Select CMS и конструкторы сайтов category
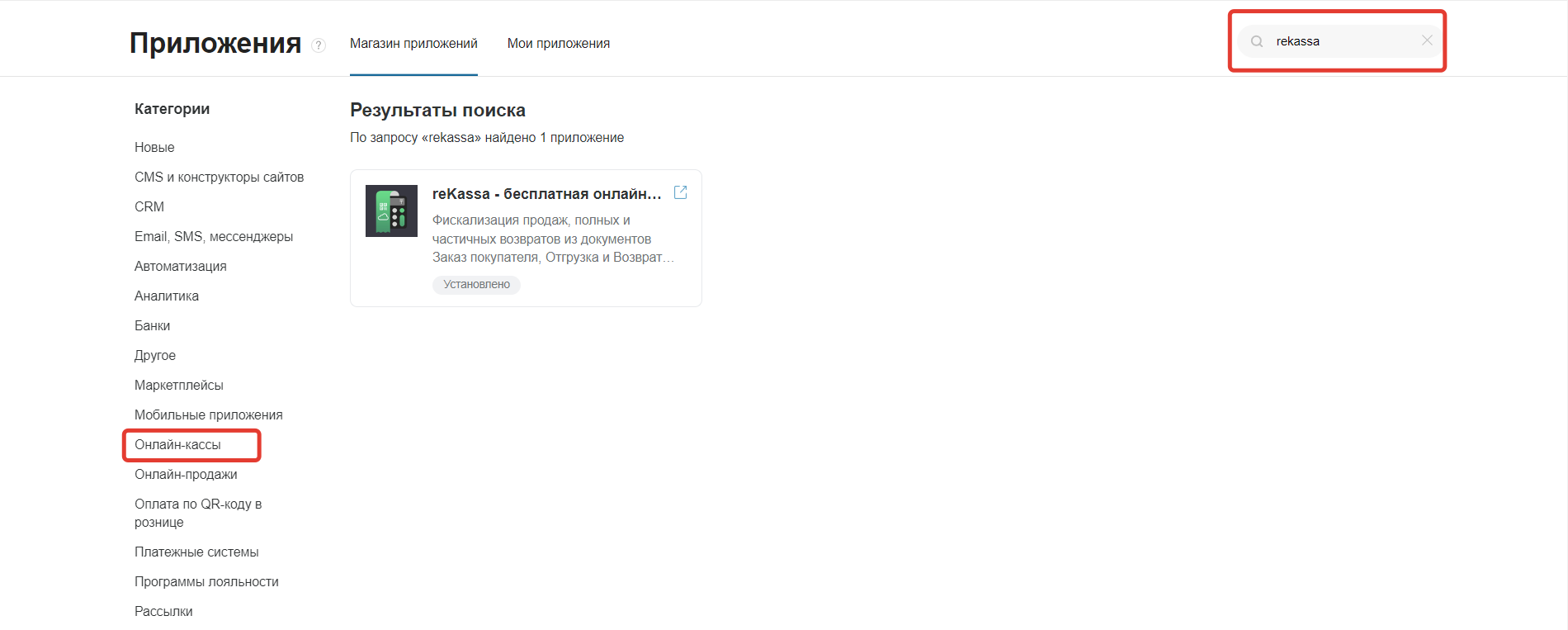Image resolution: width=1568 pixels, height=630 pixels. 219,177
